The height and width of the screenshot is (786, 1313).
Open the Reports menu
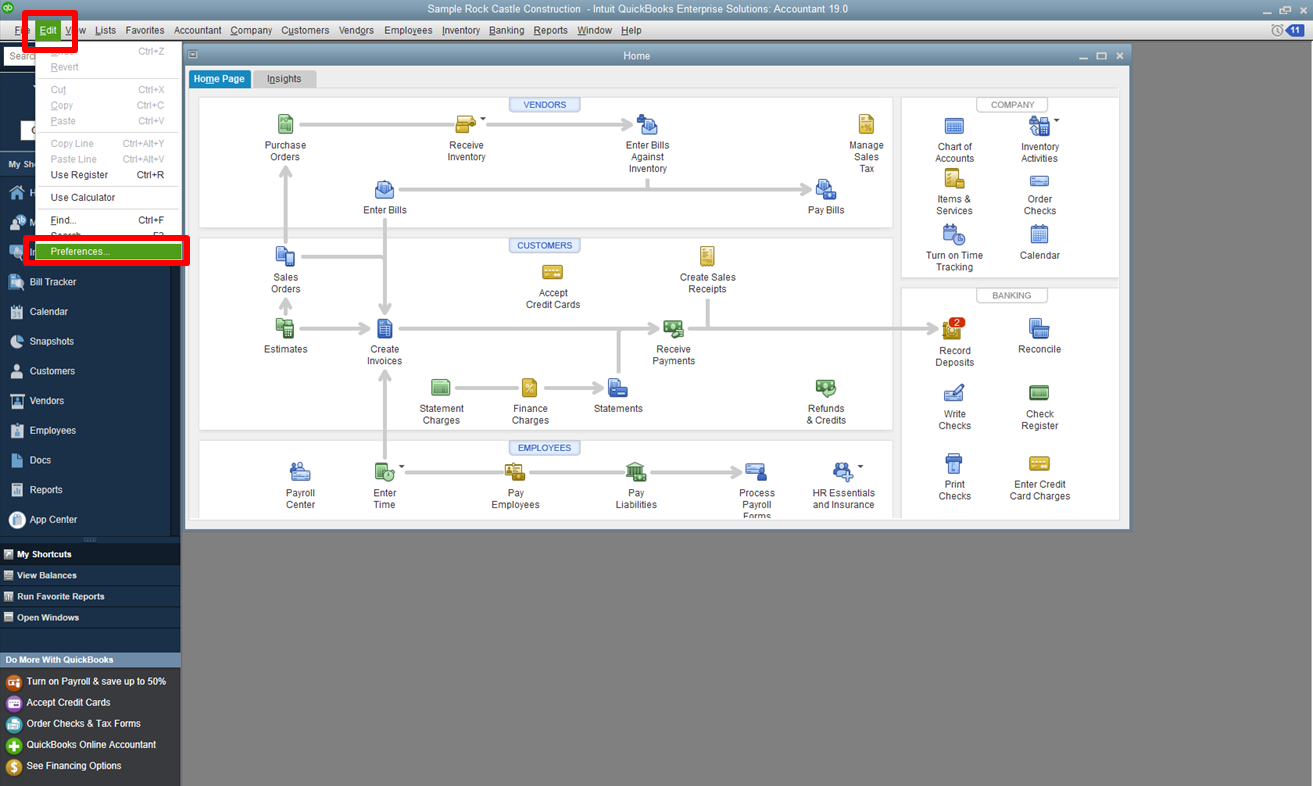[550, 31]
